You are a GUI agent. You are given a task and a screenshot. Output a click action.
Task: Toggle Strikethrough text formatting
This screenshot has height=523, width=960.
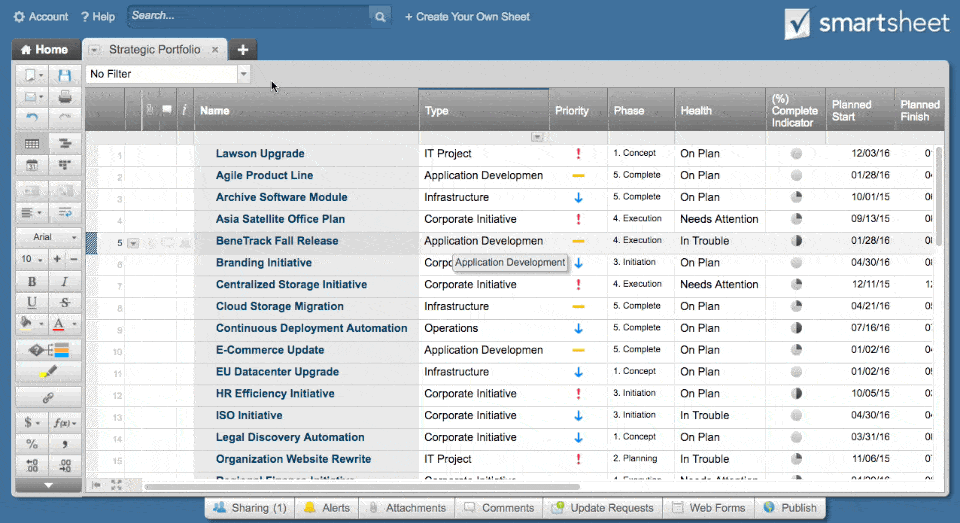click(65, 302)
